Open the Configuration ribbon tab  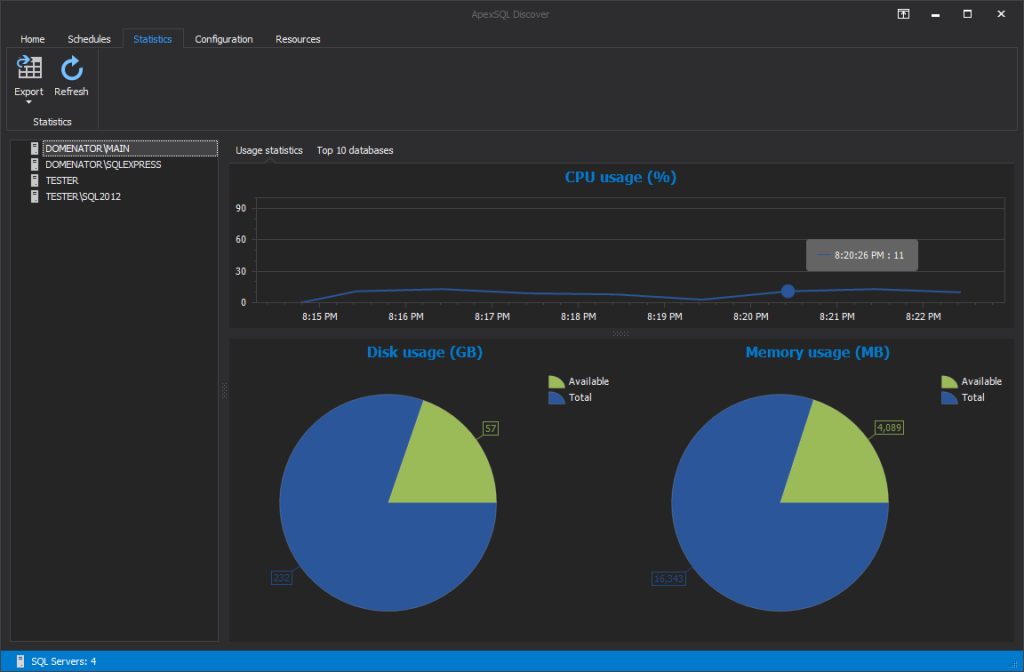pyautogui.click(x=224, y=39)
